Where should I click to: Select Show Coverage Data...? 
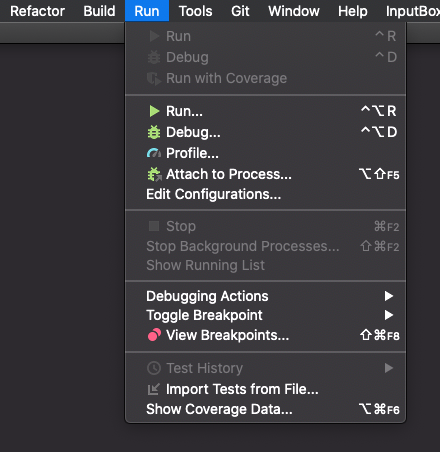[219, 409]
